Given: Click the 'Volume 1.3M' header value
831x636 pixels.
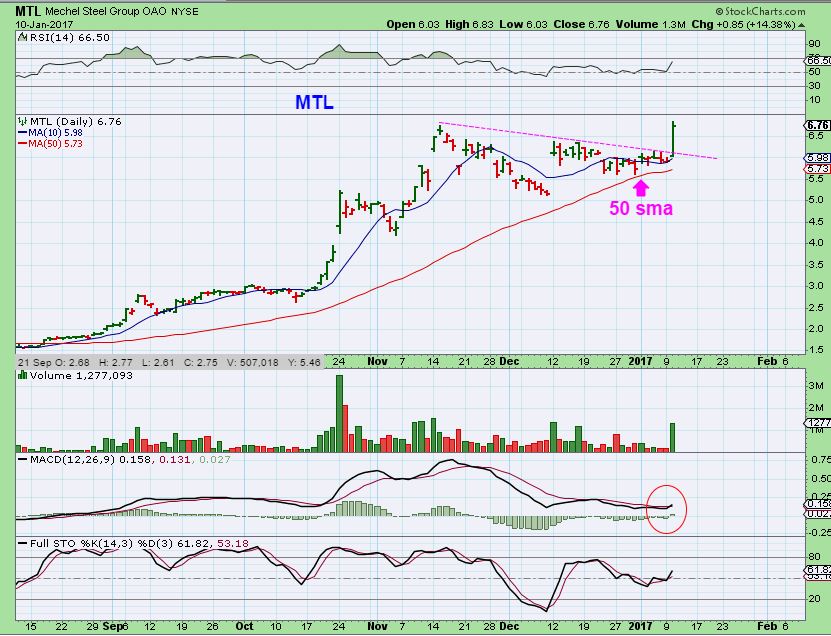Looking at the screenshot, I should 650,24.
